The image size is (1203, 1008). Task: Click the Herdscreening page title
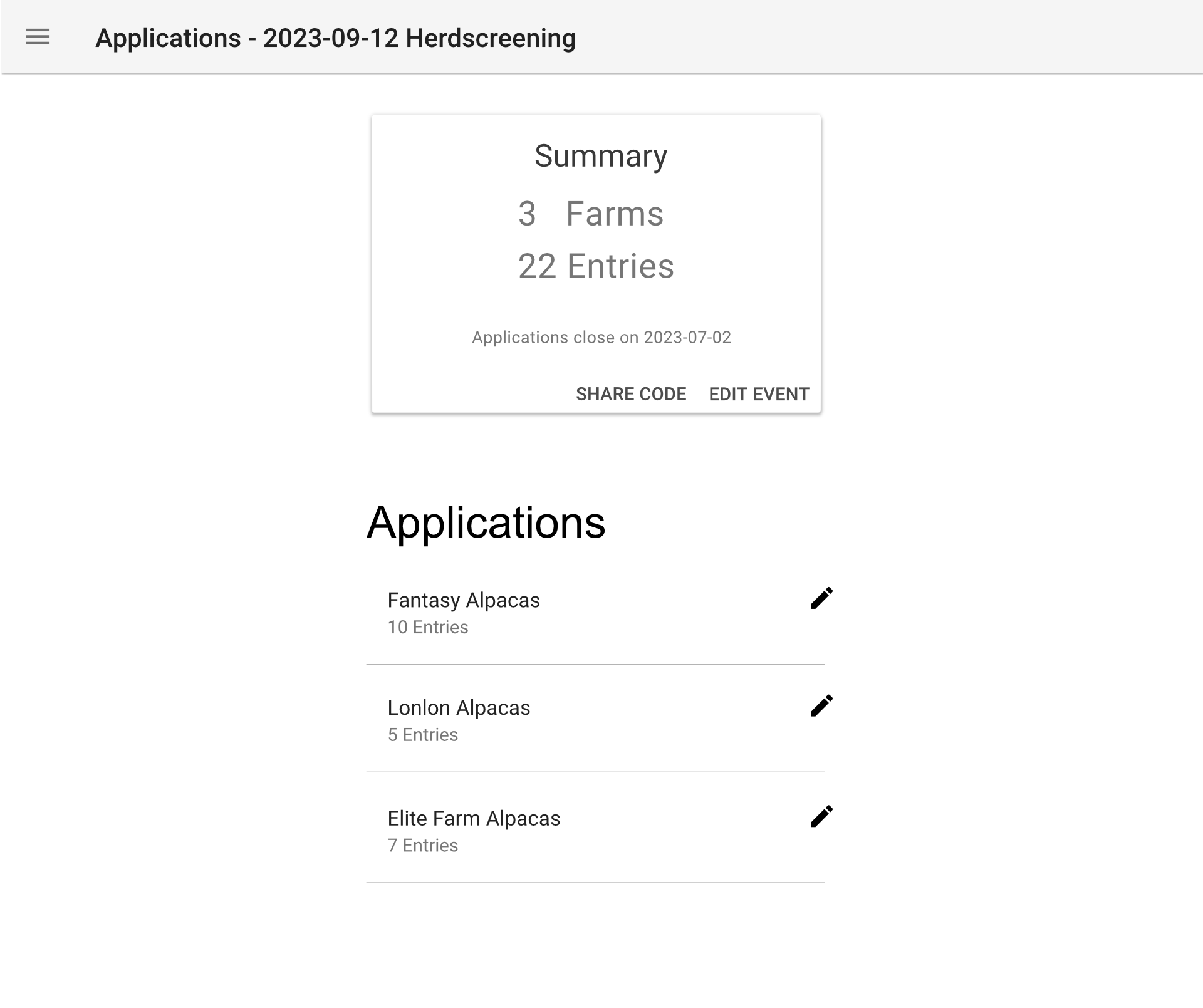[x=335, y=38]
